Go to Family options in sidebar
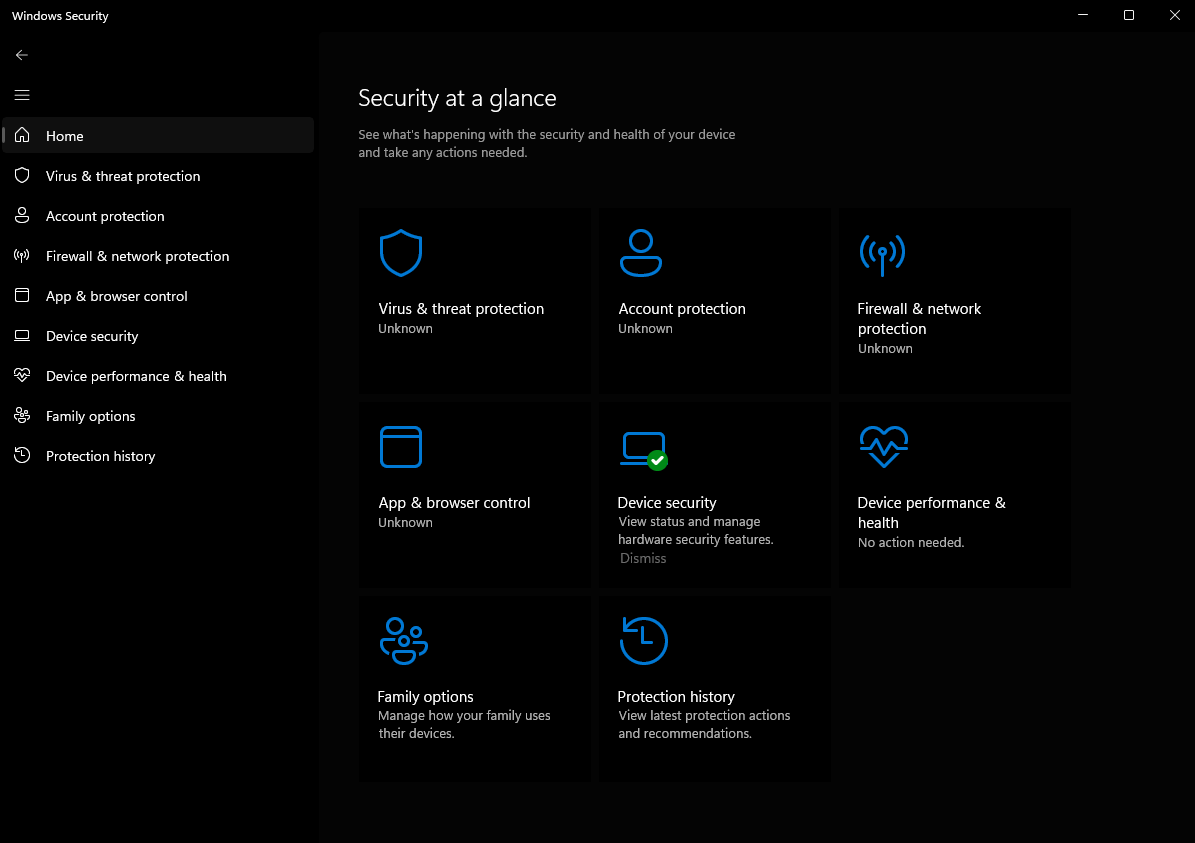This screenshot has height=843, width=1195. coord(158,415)
